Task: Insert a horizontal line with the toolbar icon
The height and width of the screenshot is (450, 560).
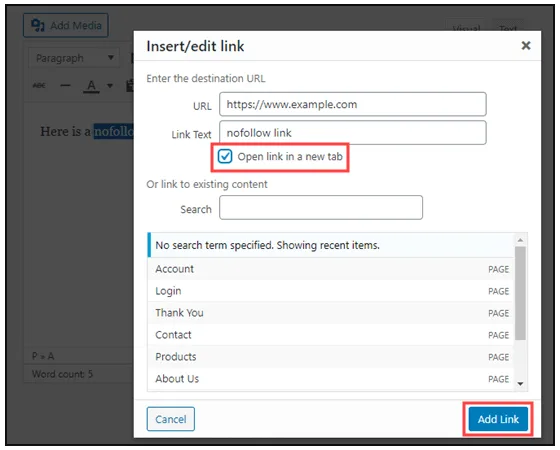Action: [65, 86]
